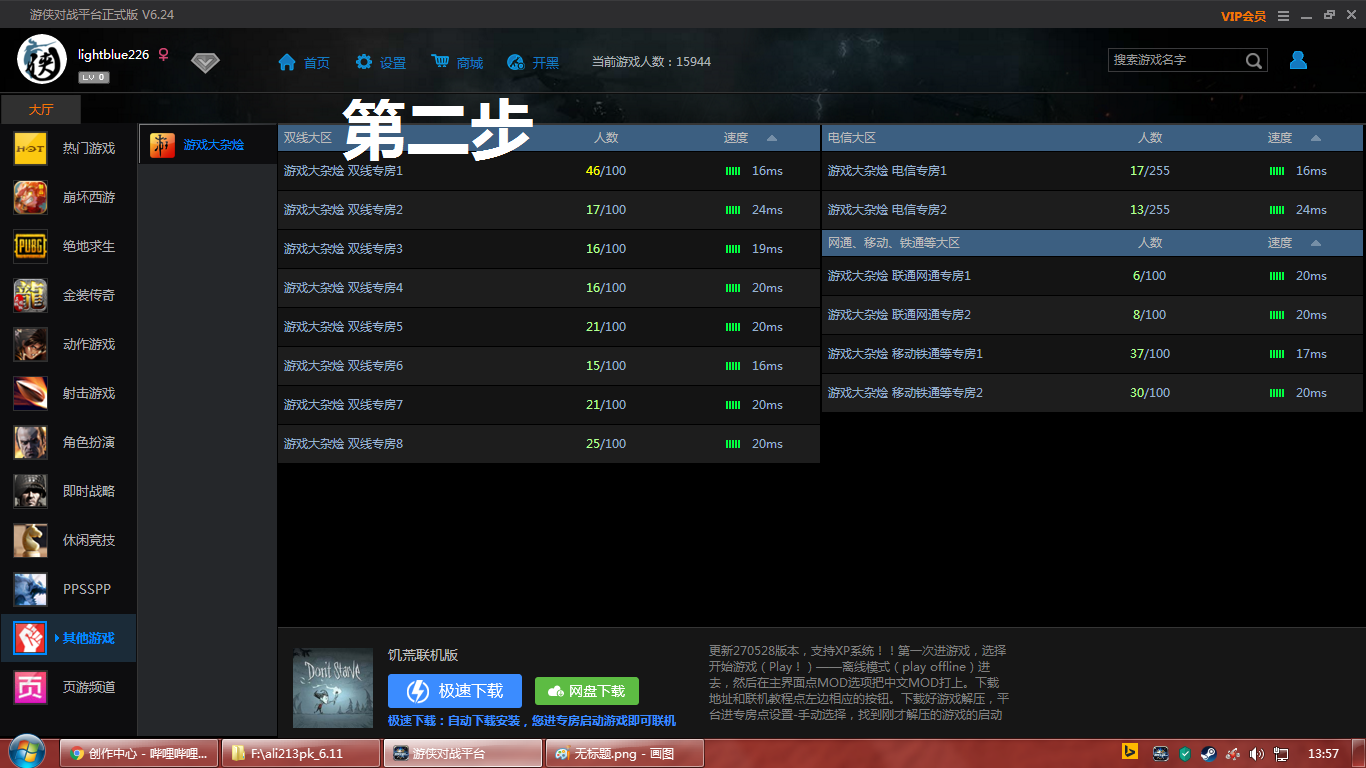Click the lightblue226 username
This screenshot has height=768, width=1366.
click(113, 54)
